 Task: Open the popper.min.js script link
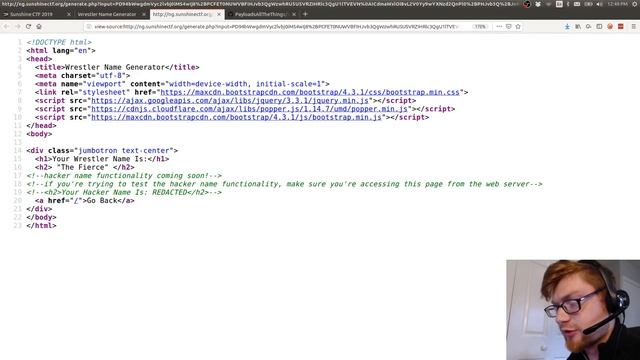pos(249,109)
